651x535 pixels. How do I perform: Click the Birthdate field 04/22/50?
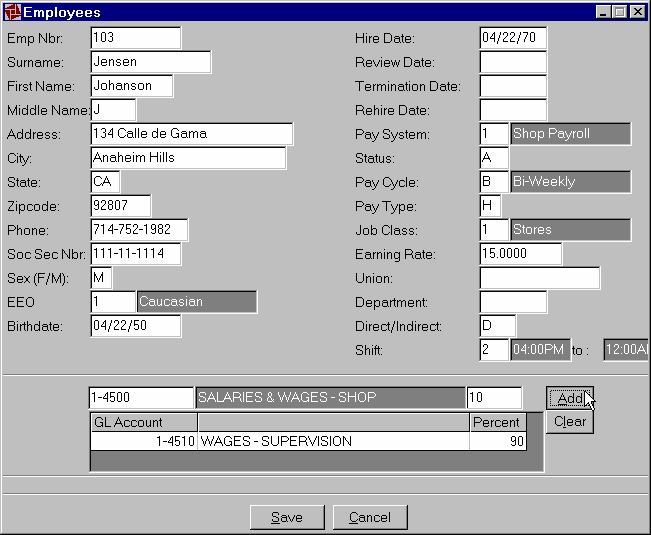click(135, 326)
